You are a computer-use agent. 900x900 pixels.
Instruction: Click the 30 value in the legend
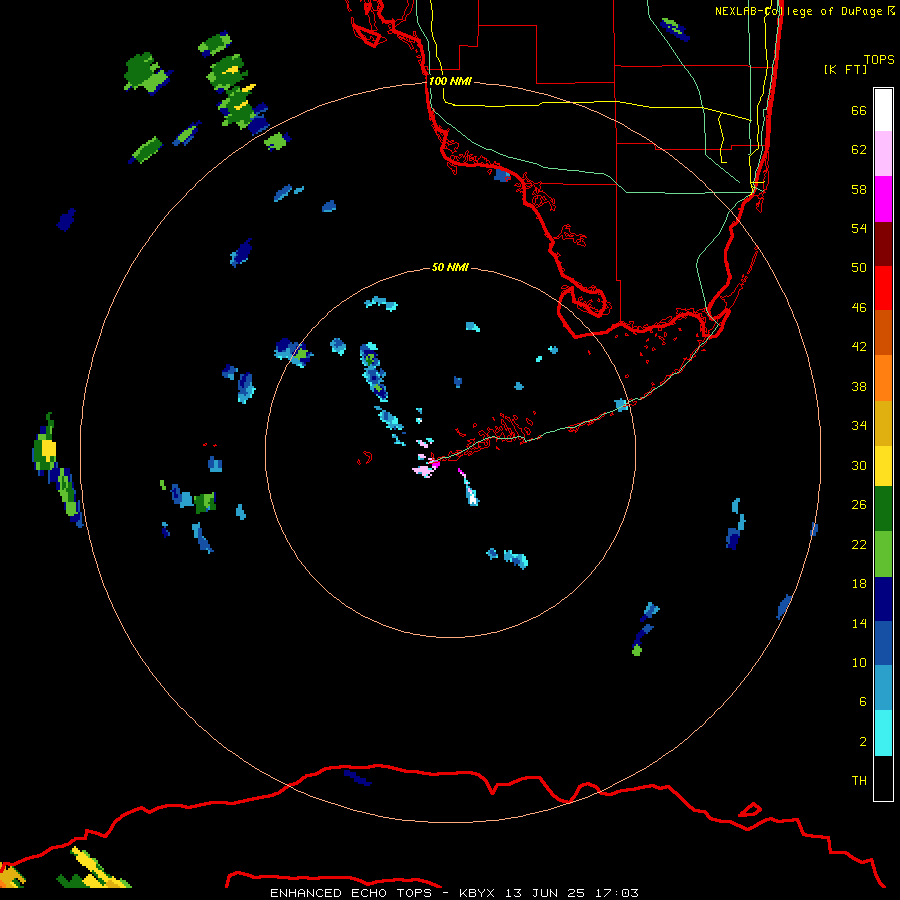tap(859, 465)
